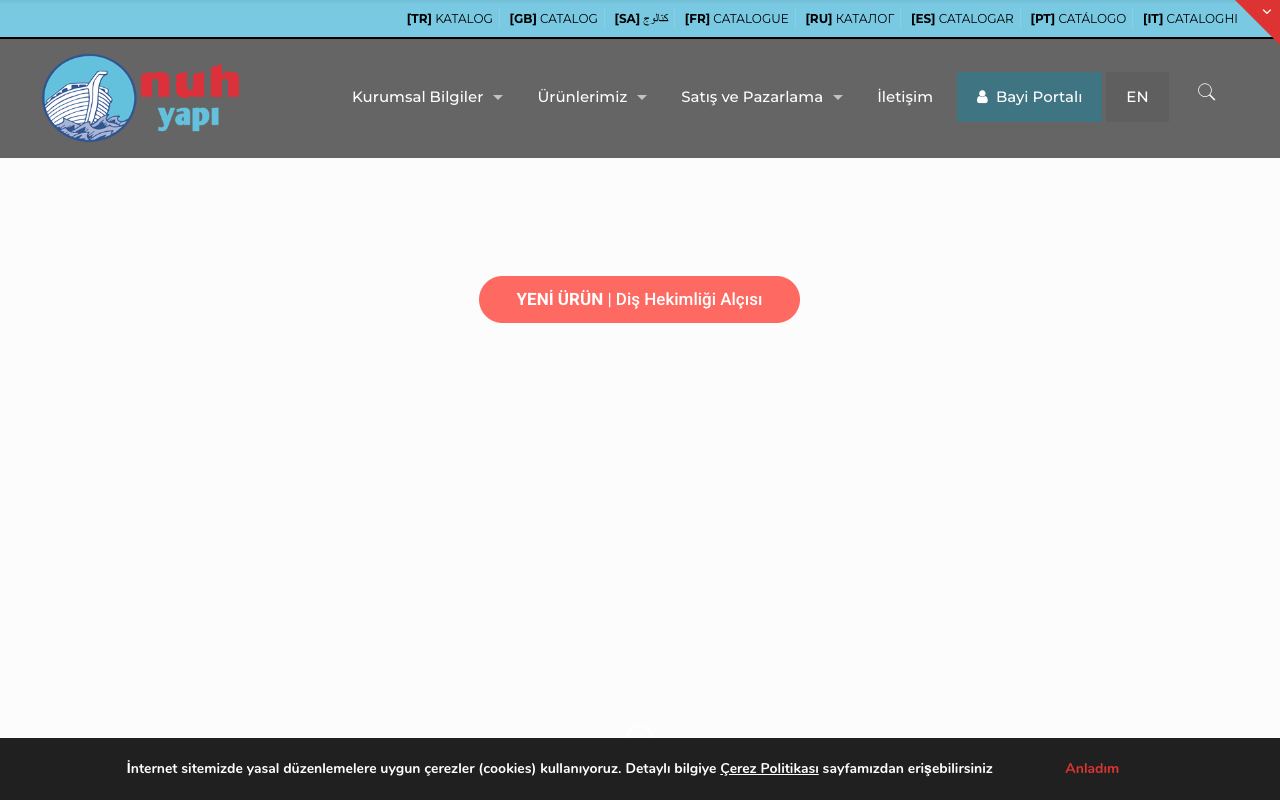Screen dimensions: 1280x800
Task: Click the Nuh Yapı ship logo
Action: click(x=141, y=98)
